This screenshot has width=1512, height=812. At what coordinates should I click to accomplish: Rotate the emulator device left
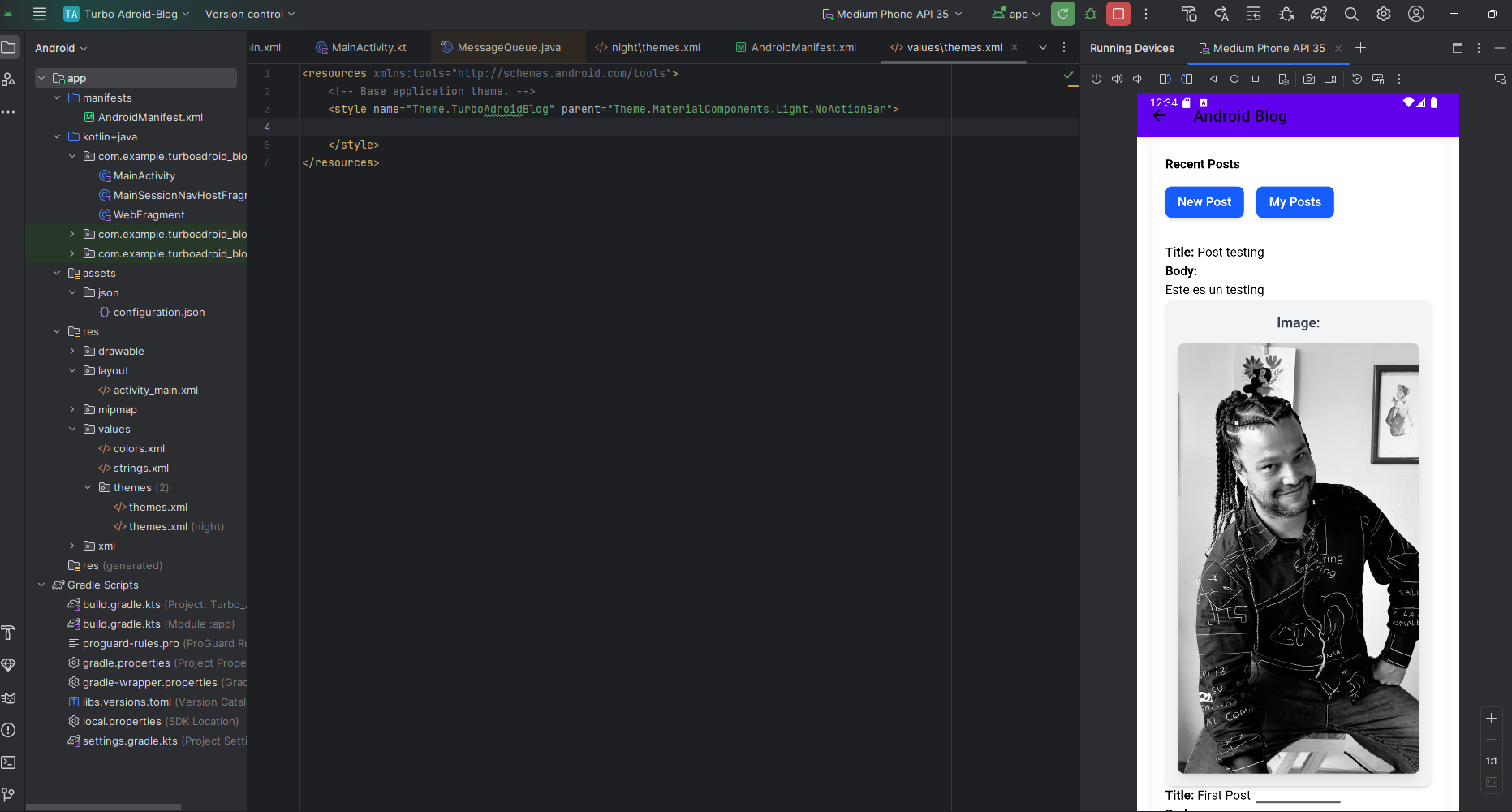pyautogui.click(x=1165, y=79)
